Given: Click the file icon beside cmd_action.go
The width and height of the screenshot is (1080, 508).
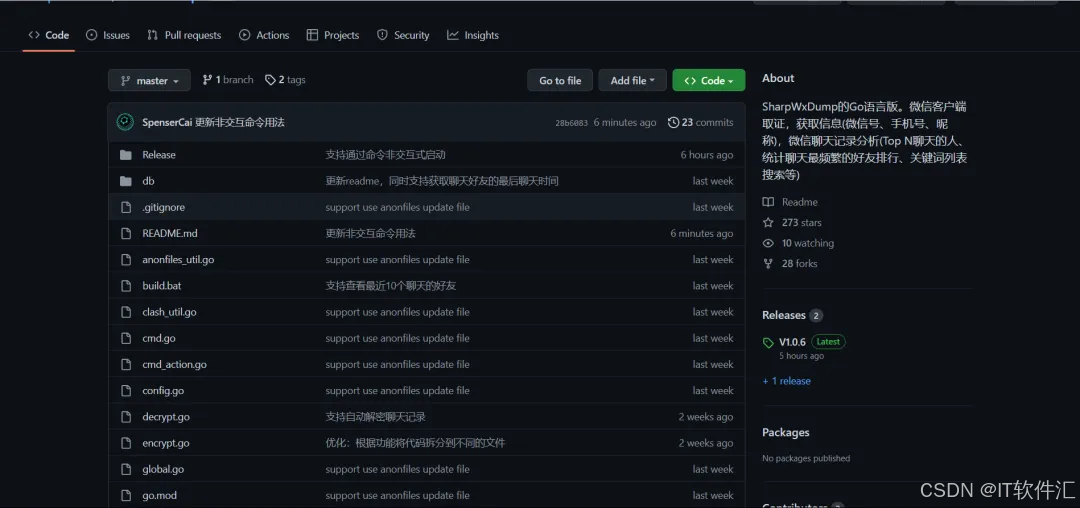Looking at the screenshot, I should click(x=125, y=364).
